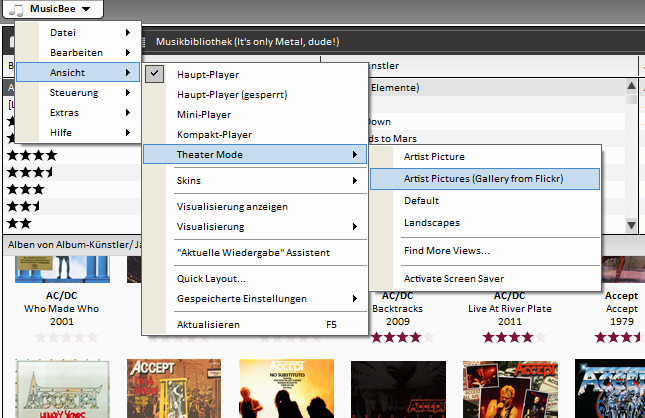
Task: Open Quick Layout... dialog
Action: (255, 279)
